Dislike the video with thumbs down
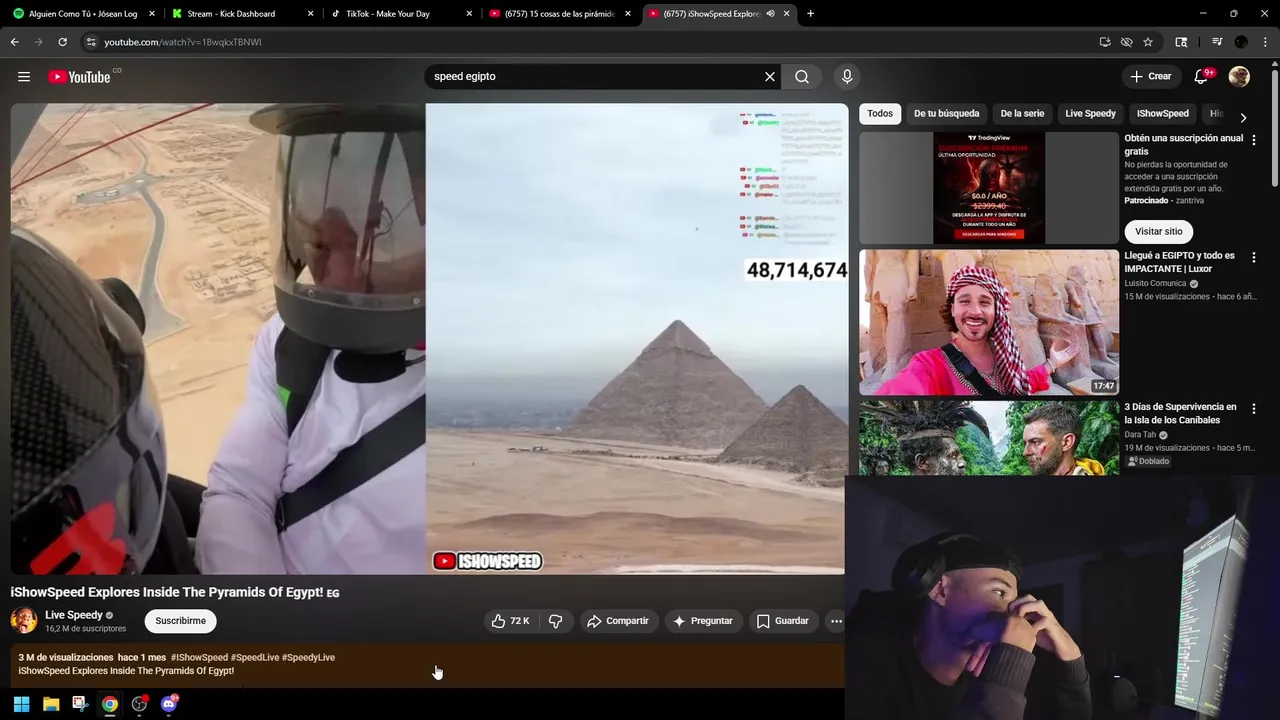This screenshot has width=1280, height=720. point(556,621)
